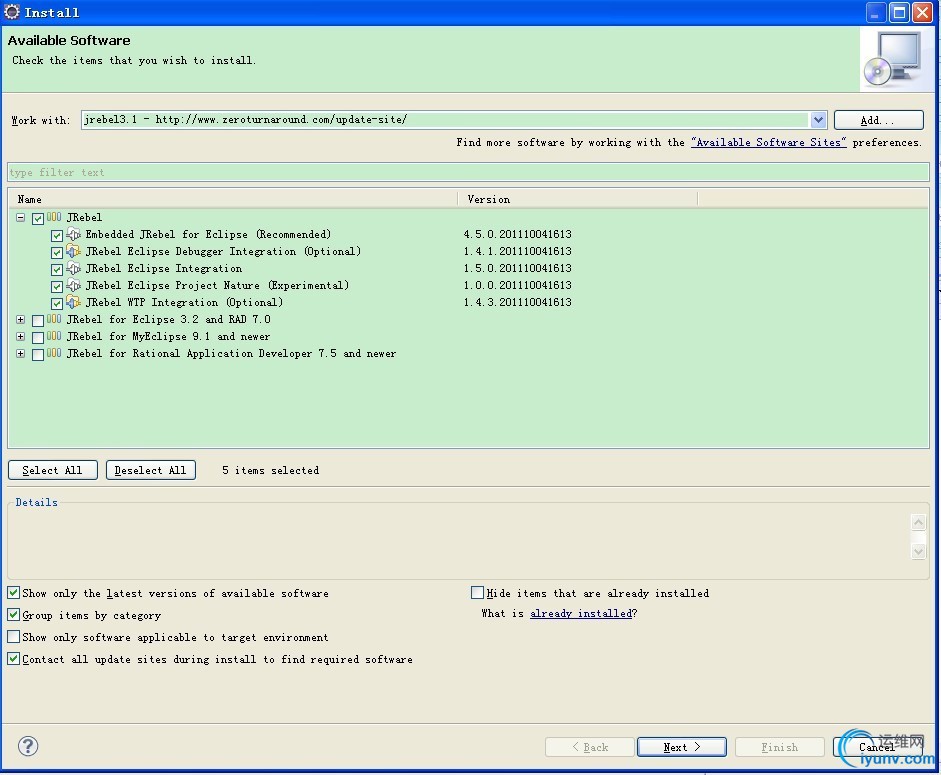The height and width of the screenshot is (775, 941).
Task: Click Details scrollbar down arrow
Action: point(918,550)
